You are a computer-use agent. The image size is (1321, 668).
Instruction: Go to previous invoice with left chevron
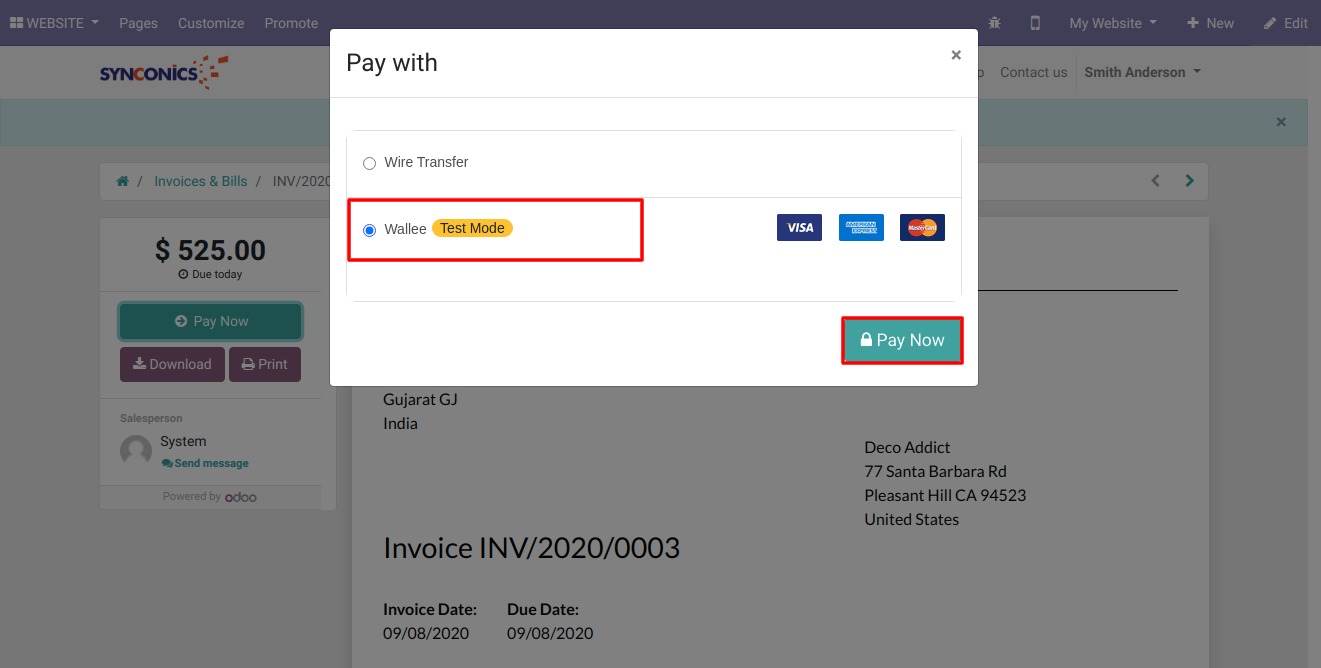pyautogui.click(x=1155, y=181)
